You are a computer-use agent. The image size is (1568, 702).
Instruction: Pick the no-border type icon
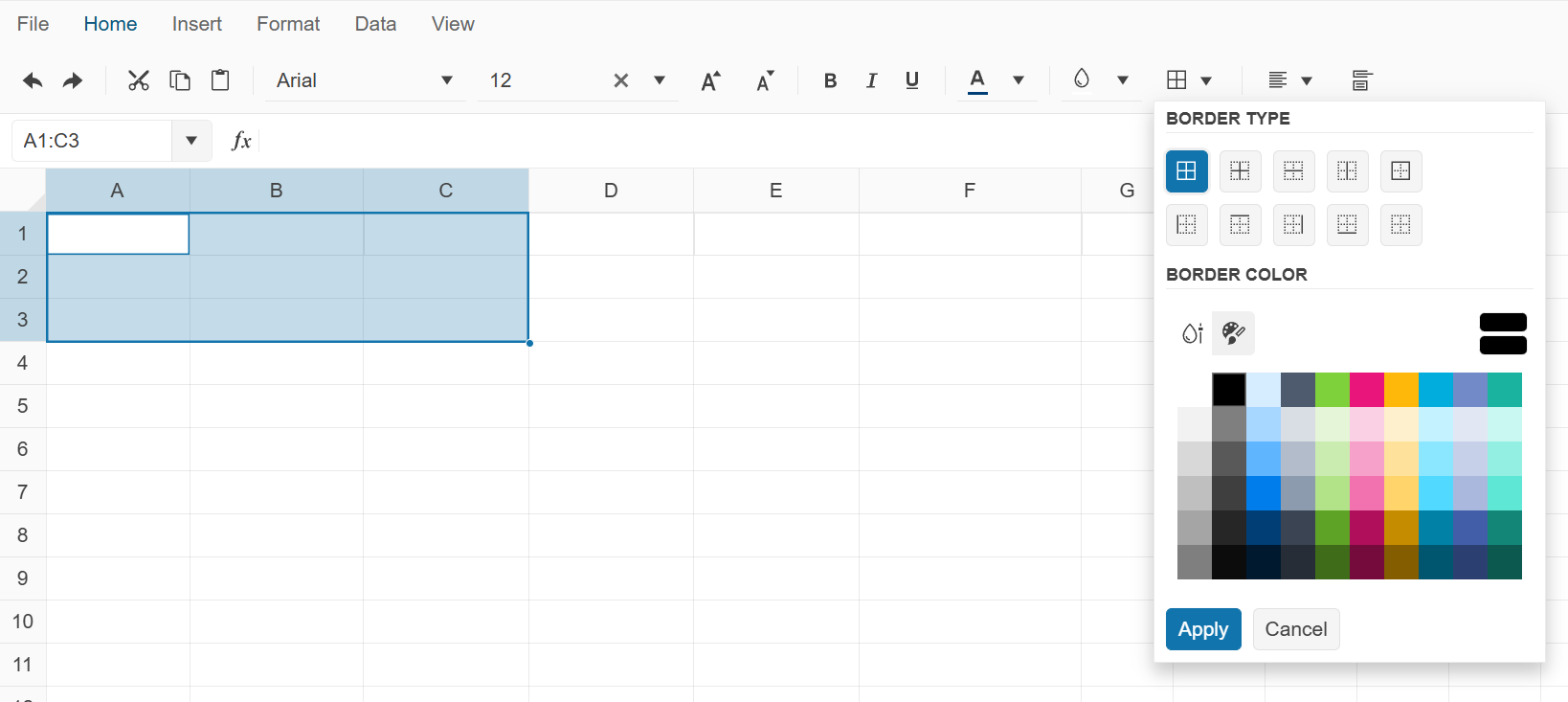click(x=1400, y=225)
